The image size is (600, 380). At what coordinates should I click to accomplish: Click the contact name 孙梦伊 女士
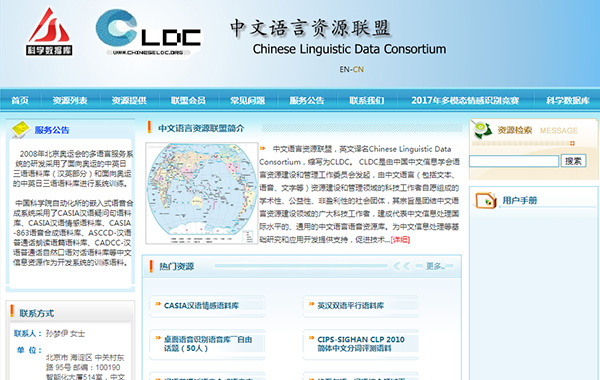[65, 334]
